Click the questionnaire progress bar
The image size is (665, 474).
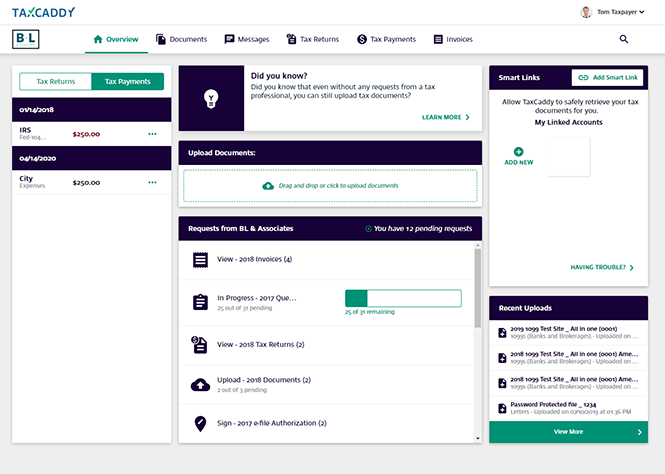click(403, 298)
